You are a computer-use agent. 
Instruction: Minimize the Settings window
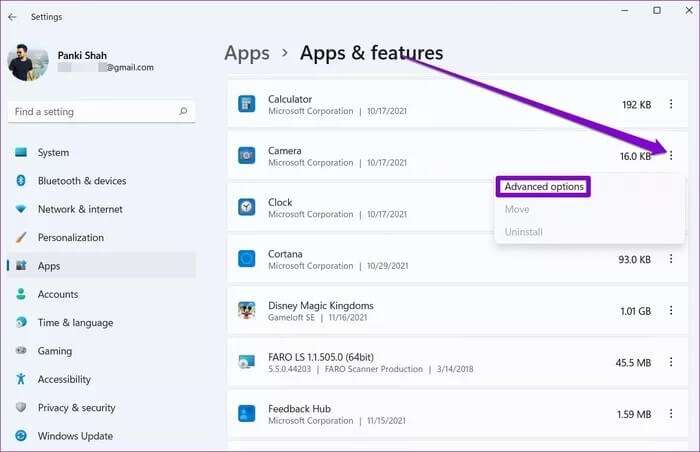tap(625, 10)
